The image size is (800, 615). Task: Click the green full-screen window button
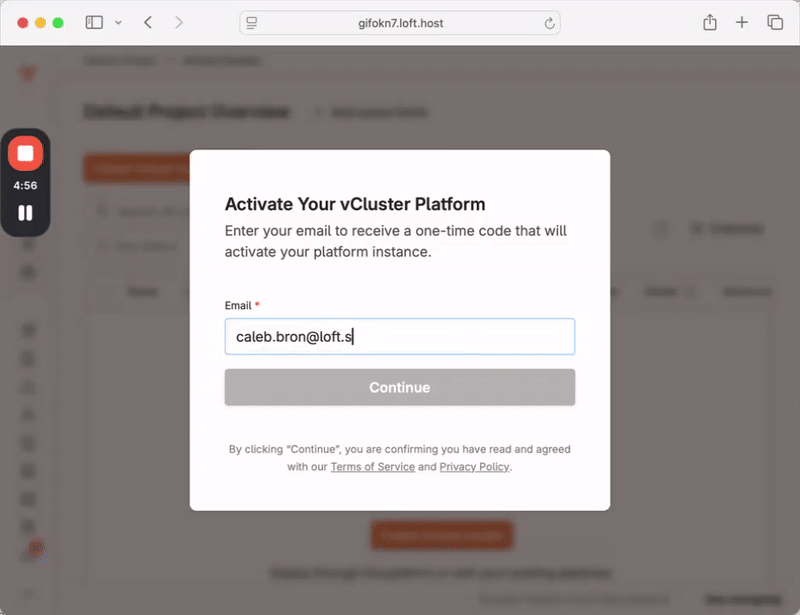pyautogui.click(x=58, y=22)
